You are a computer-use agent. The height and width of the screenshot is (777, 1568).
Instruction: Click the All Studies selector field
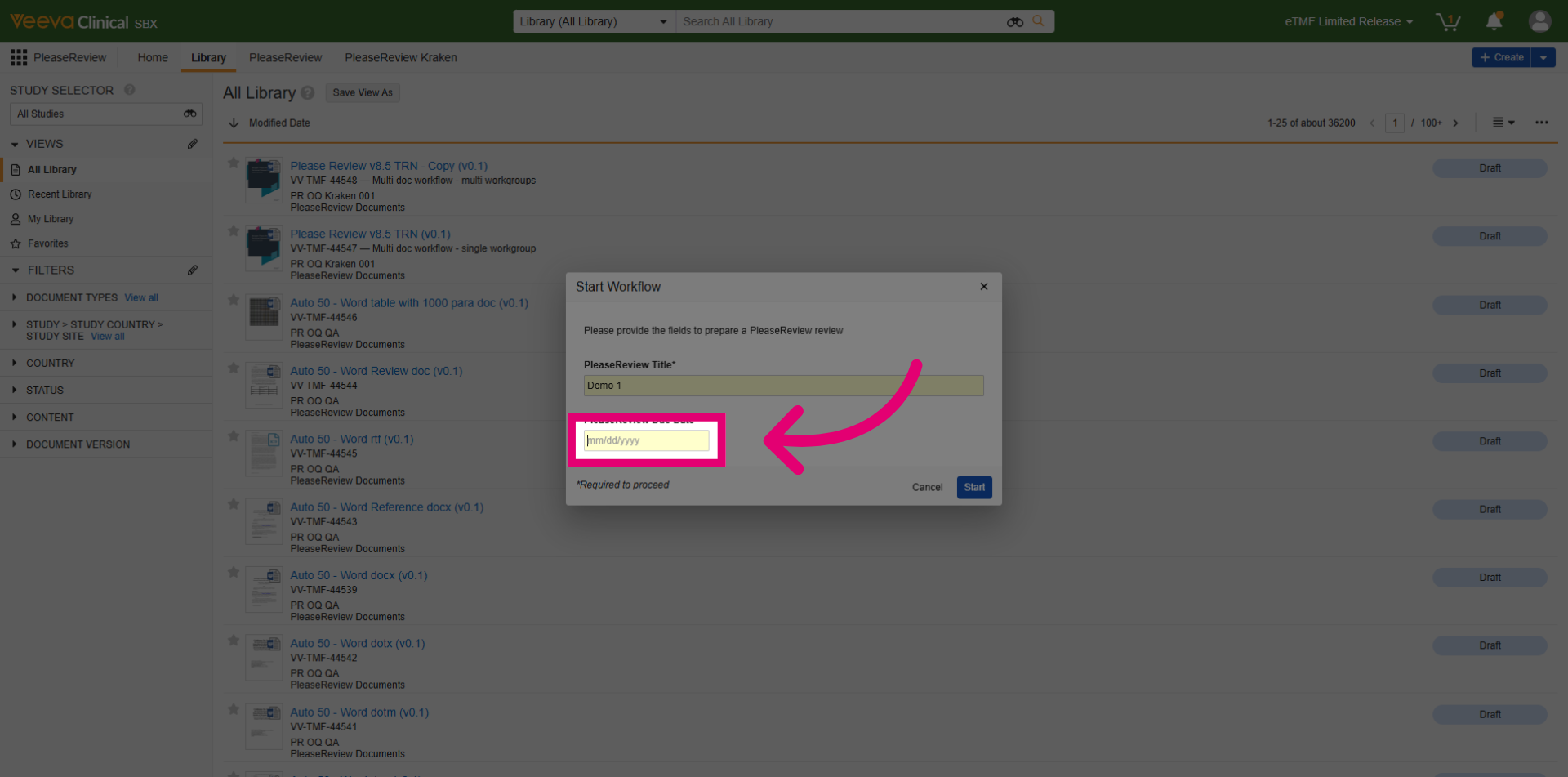tap(105, 114)
